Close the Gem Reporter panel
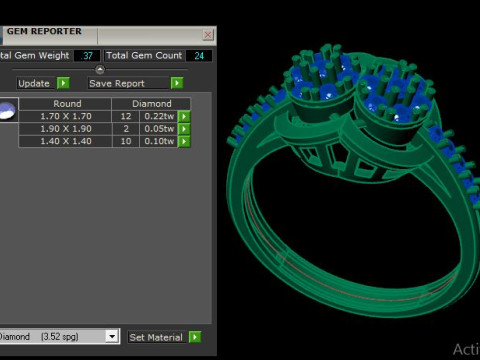Viewport: 480px width, 360px height. click(x=208, y=35)
